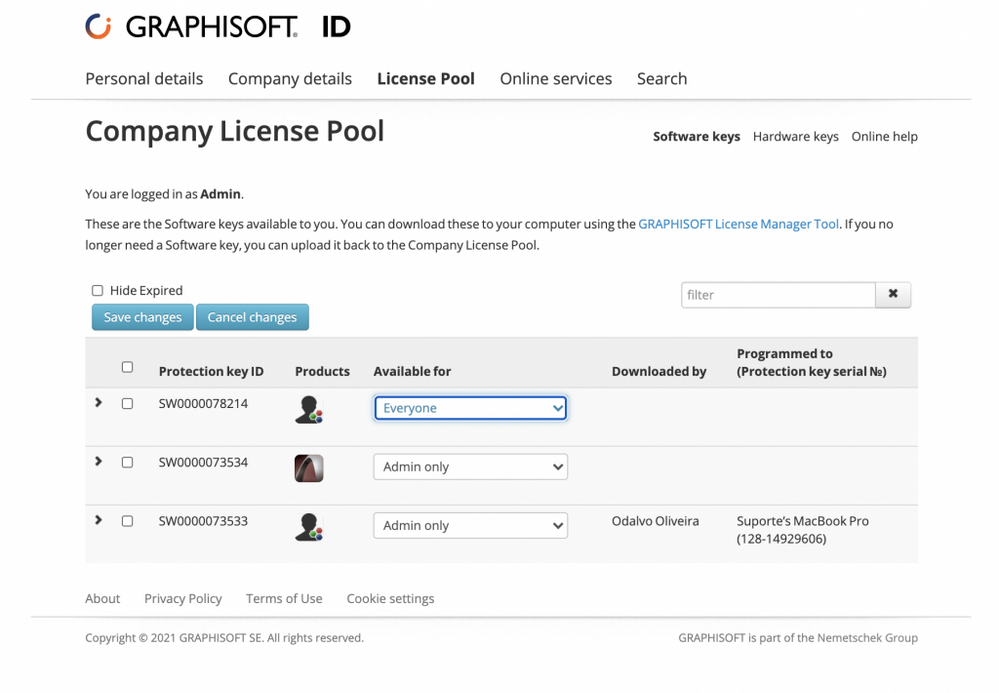Click key ID text SW0000073534

tap(203, 462)
